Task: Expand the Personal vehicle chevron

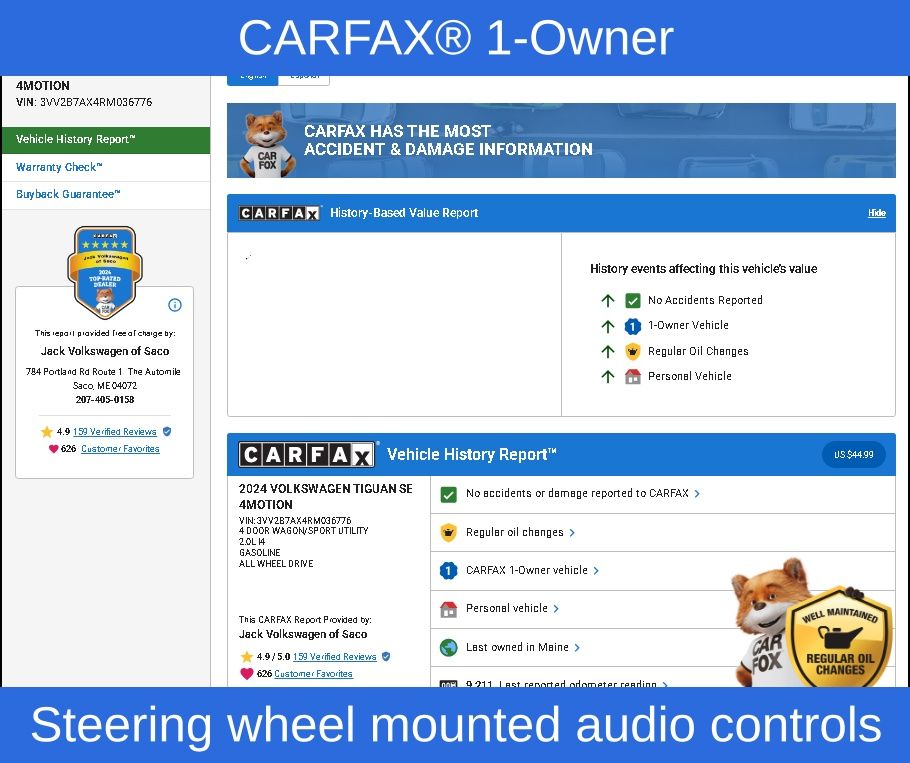Action: [x=556, y=609]
